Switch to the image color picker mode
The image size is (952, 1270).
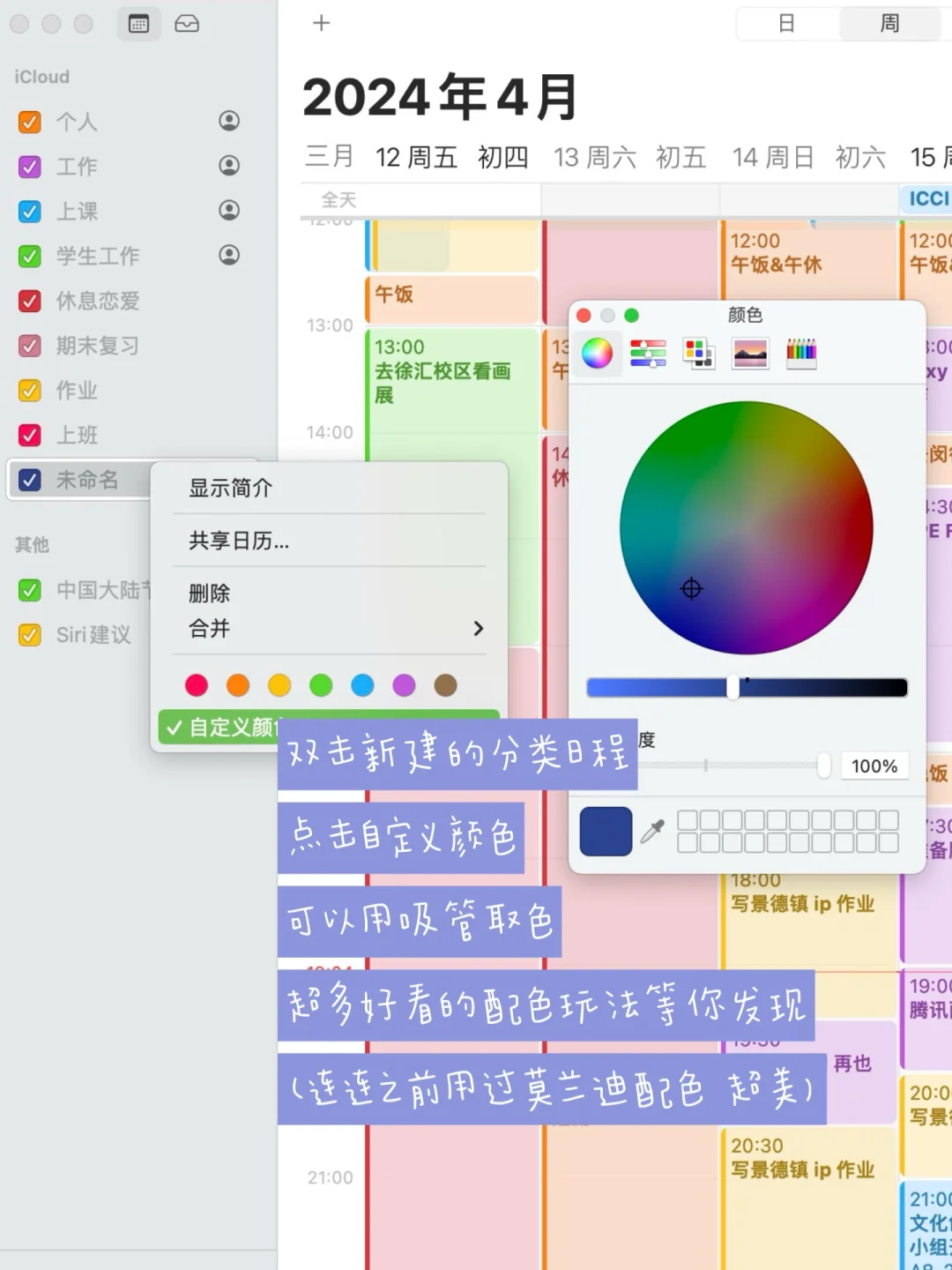[x=750, y=353]
